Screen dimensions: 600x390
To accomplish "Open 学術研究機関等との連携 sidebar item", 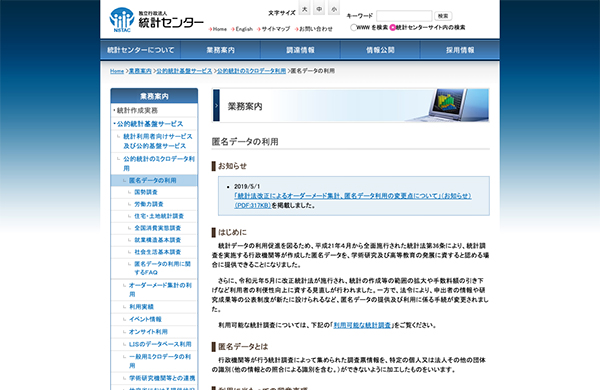I will [162, 378].
